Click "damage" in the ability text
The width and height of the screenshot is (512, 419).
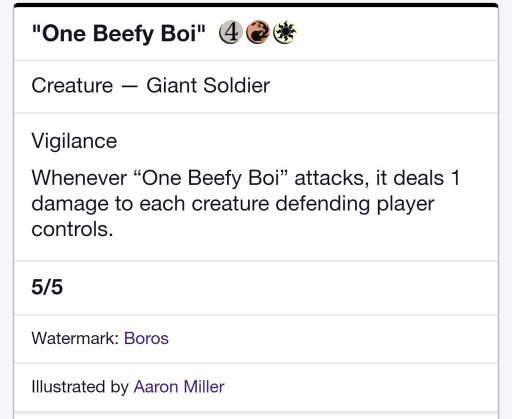click(70, 204)
